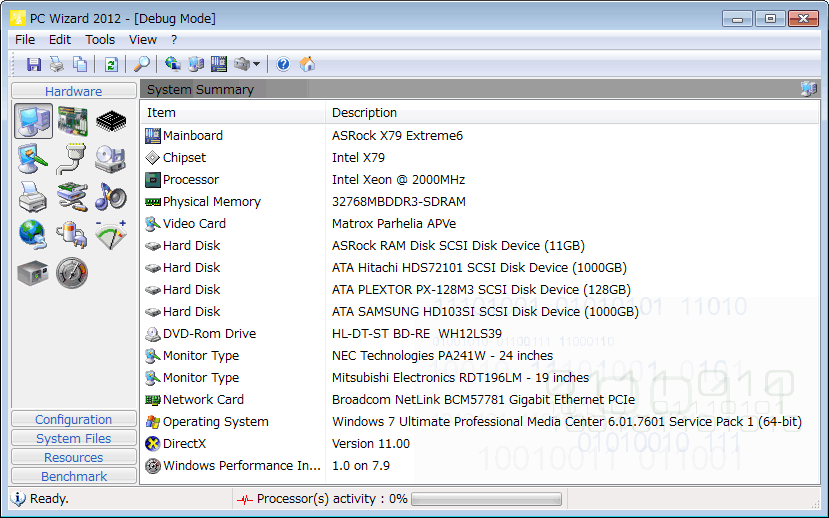Screen dimensions: 829x518
Task: Select the Video Card row in list
Action: (194, 224)
